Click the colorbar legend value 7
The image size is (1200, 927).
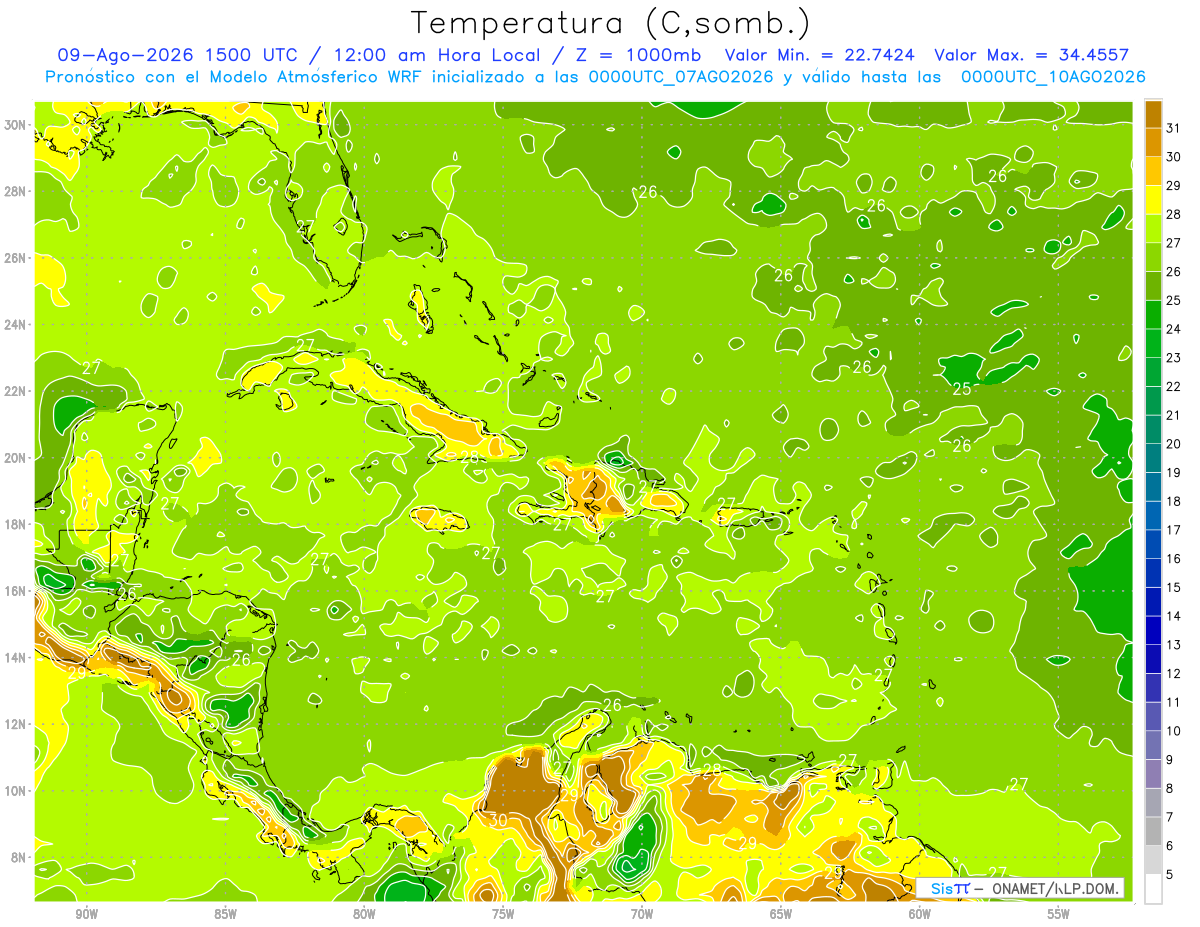tap(1170, 817)
